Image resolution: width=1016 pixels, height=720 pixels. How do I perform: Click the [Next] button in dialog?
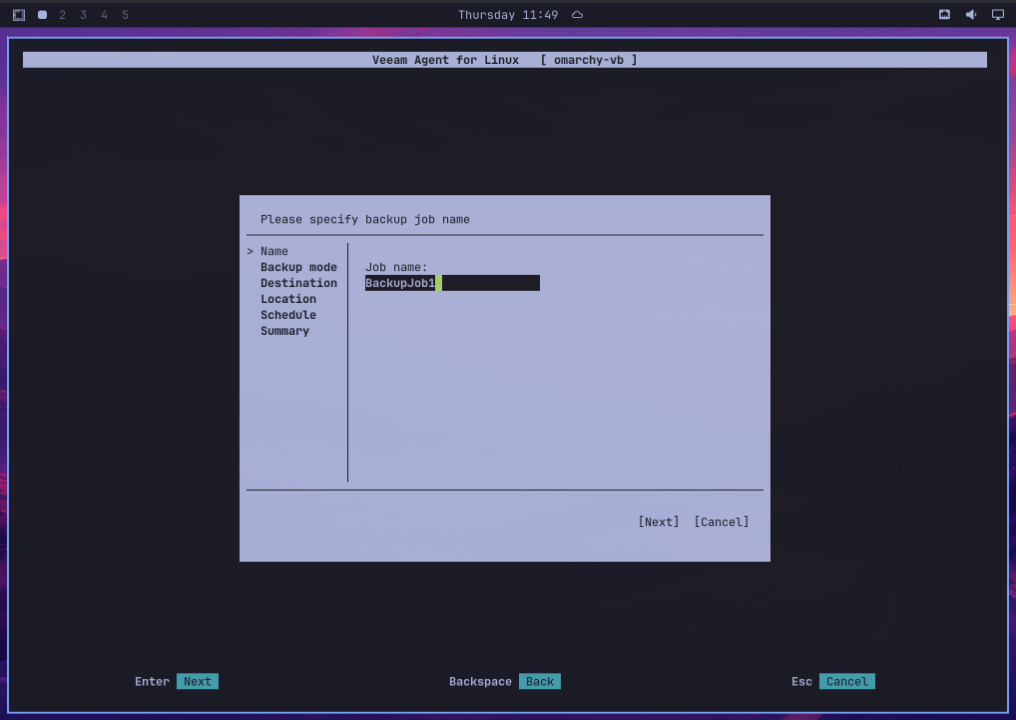click(659, 522)
